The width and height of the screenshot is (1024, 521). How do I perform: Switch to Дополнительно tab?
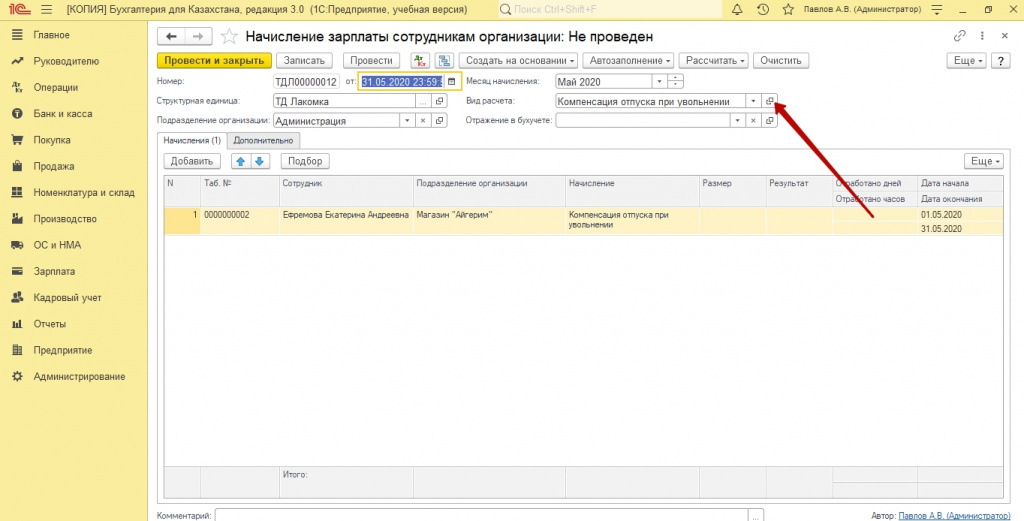tap(263, 140)
